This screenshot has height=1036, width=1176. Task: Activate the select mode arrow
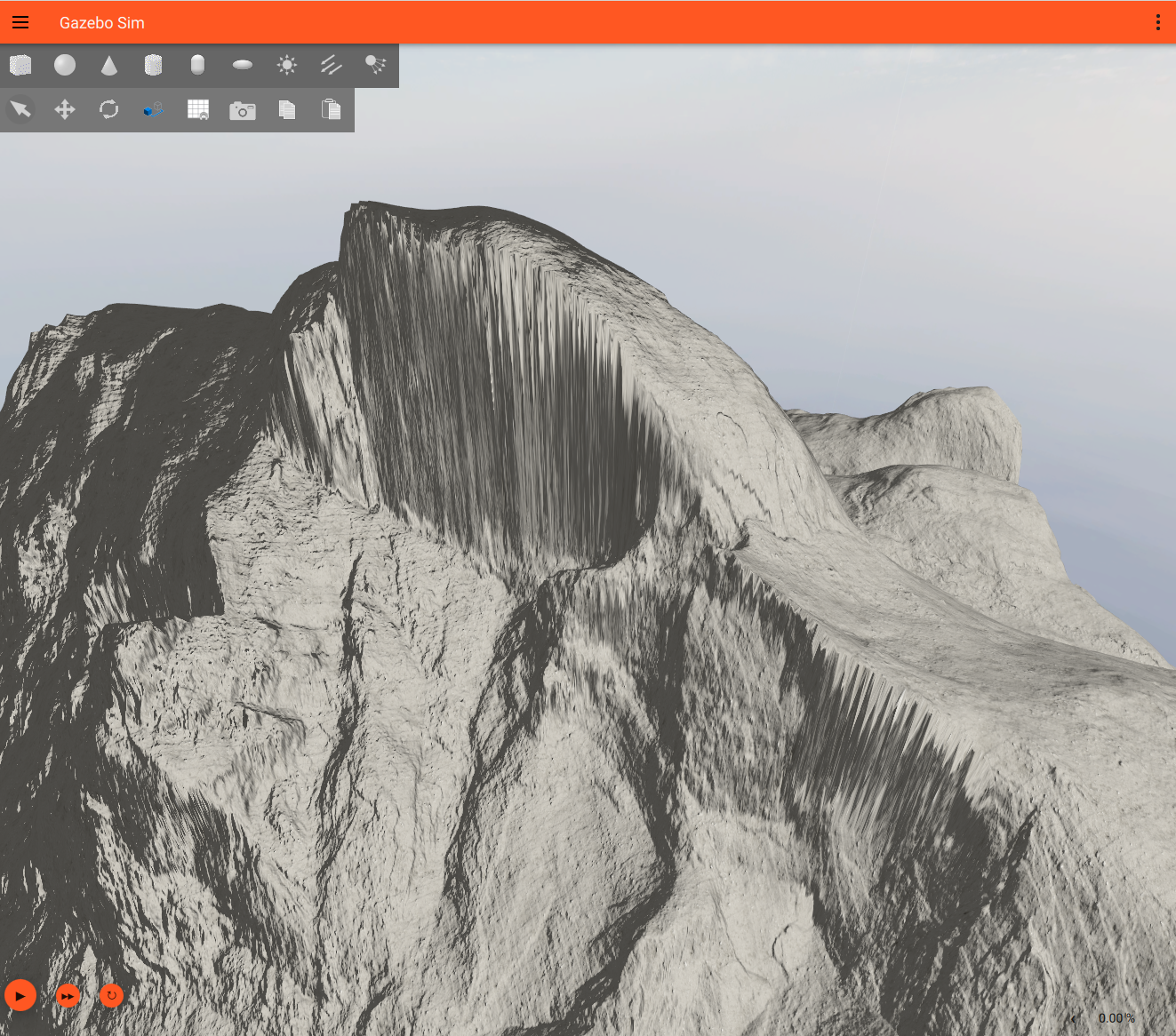click(x=20, y=109)
